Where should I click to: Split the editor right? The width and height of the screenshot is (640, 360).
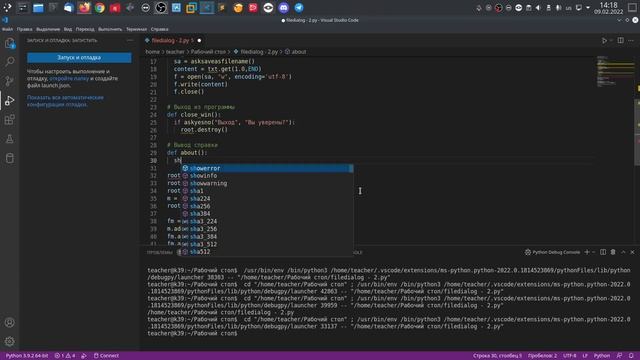pyautogui.click(x=620, y=40)
